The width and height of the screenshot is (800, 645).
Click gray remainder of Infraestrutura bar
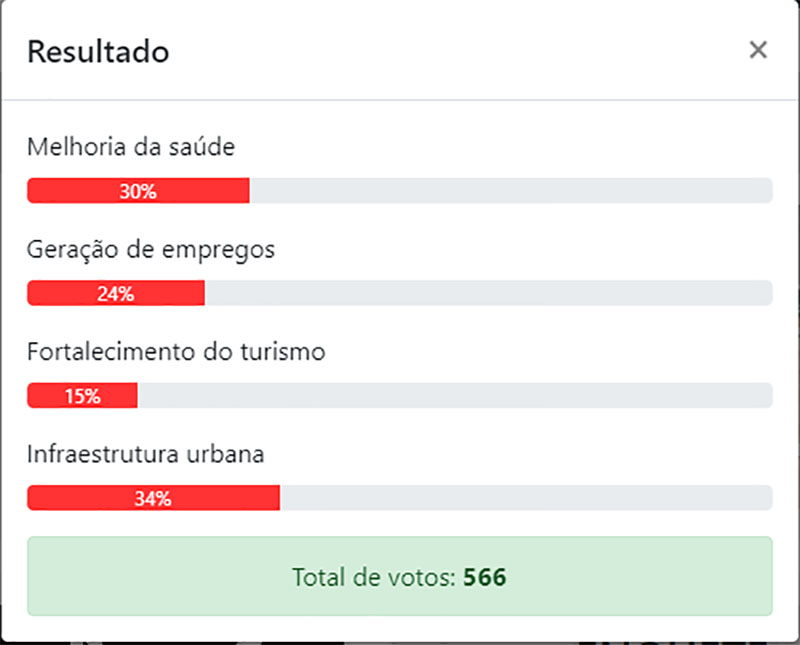click(x=526, y=498)
